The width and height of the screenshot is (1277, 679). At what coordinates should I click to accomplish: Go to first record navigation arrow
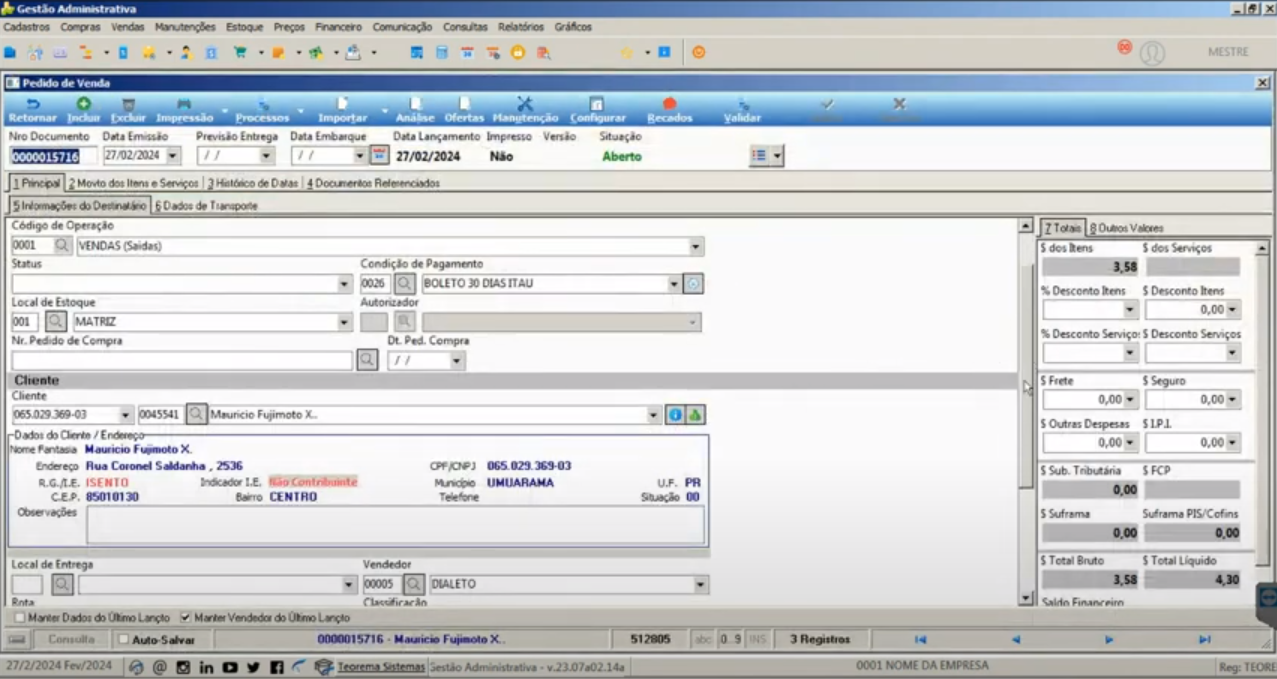(x=920, y=639)
